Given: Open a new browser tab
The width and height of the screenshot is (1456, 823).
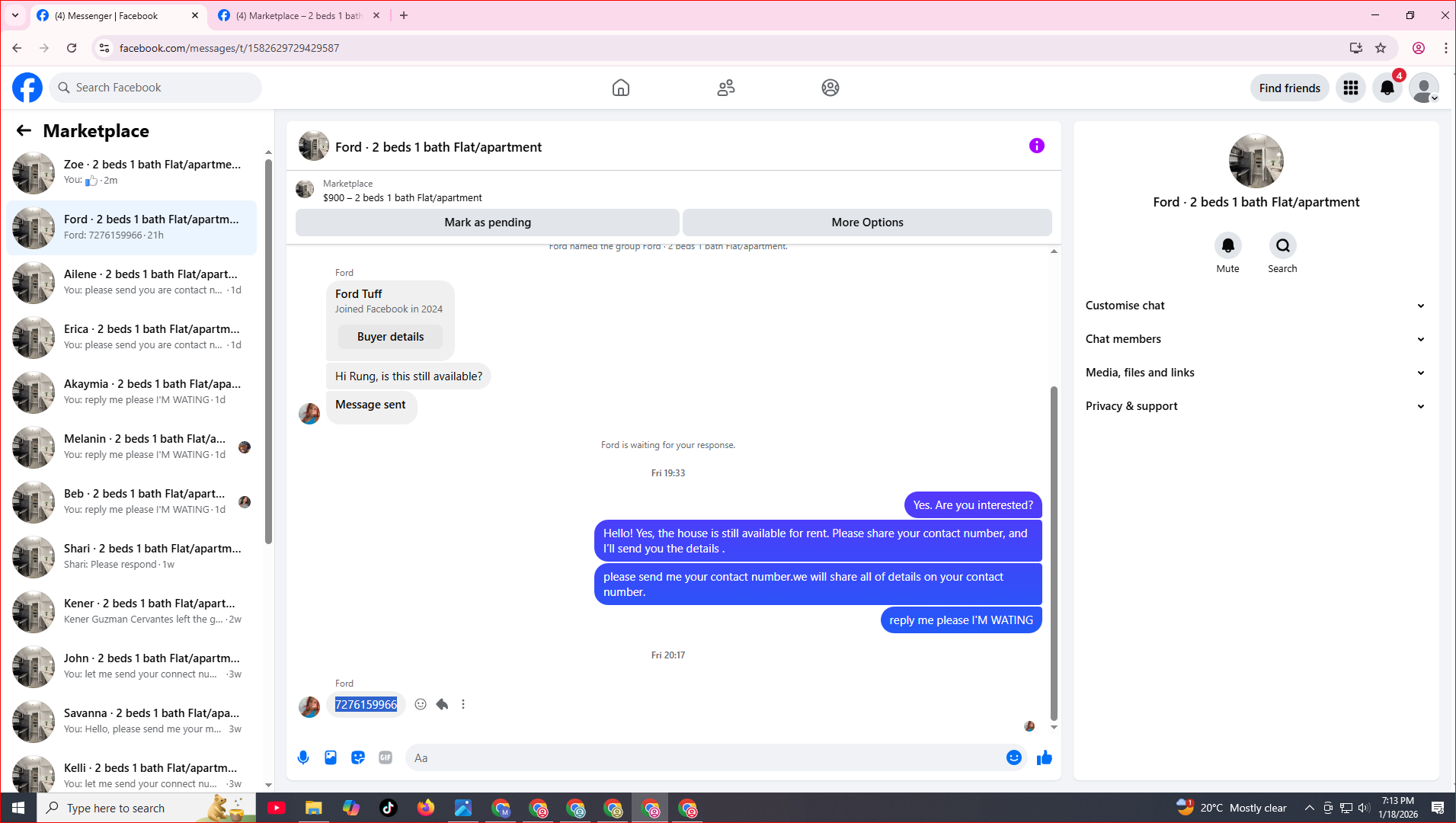Looking at the screenshot, I should (x=404, y=15).
